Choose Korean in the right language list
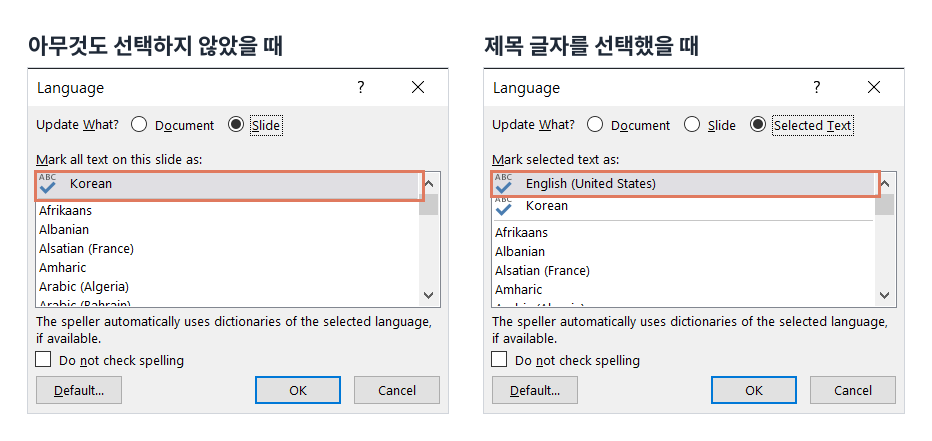This screenshot has height=441, width=932. click(684, 206)
